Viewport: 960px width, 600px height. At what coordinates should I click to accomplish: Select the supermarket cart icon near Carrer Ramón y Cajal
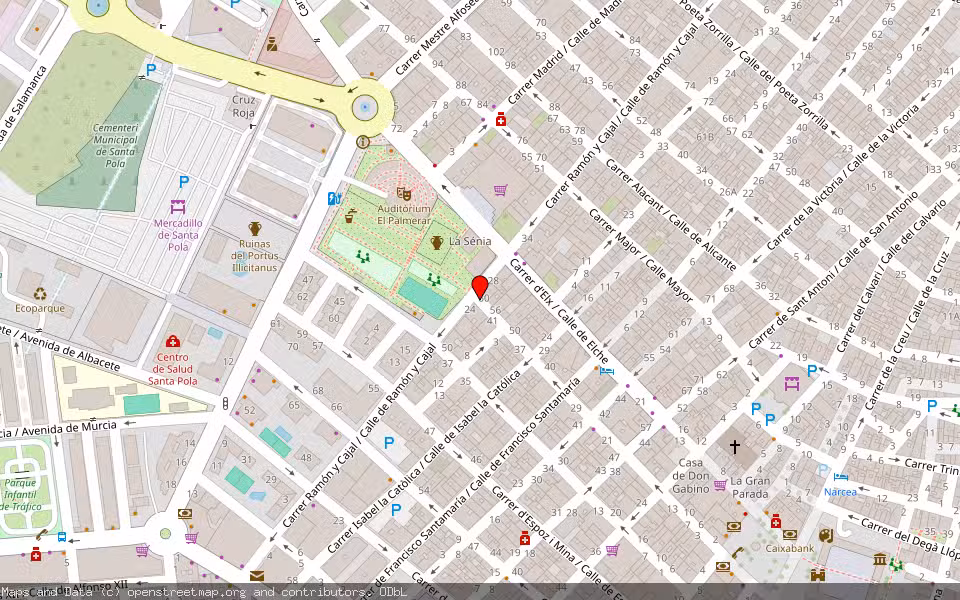tap(500, 189)
